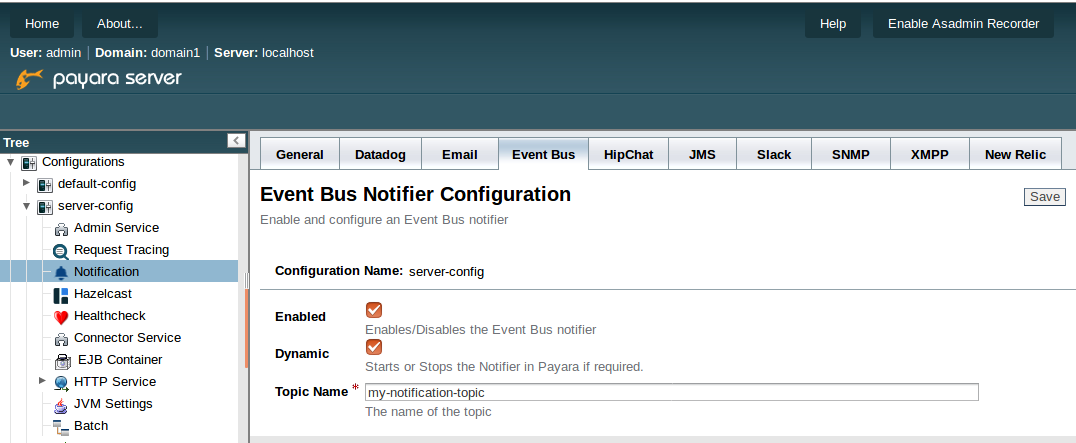Click the 'server-config' configuration name value

(446, 272)
